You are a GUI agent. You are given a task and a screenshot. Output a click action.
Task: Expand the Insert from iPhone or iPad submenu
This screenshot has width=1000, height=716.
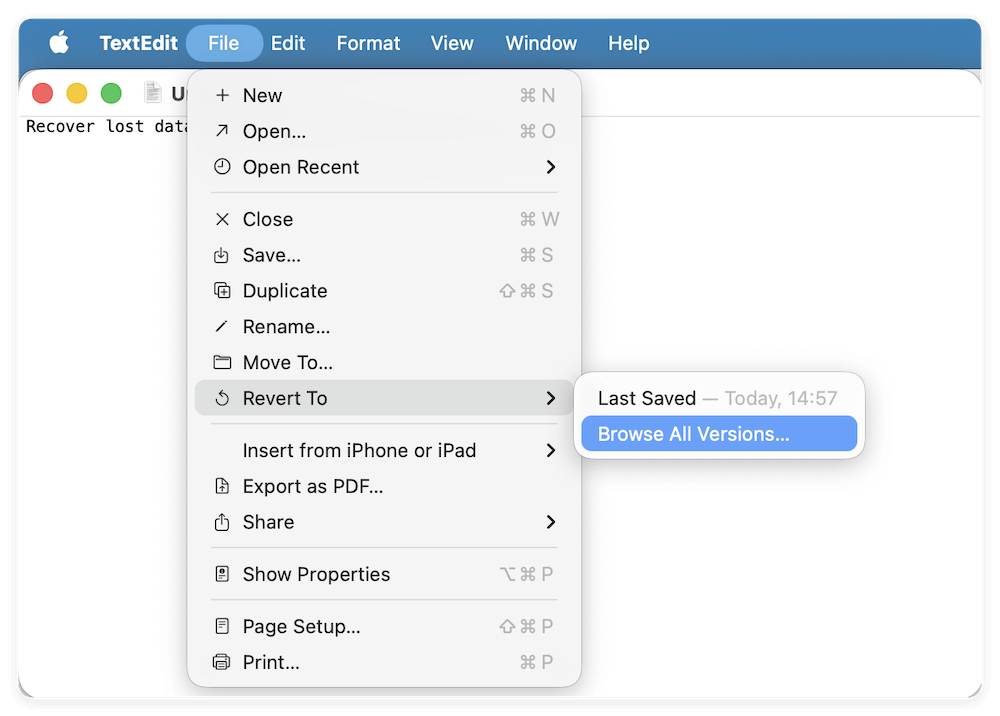551,450
